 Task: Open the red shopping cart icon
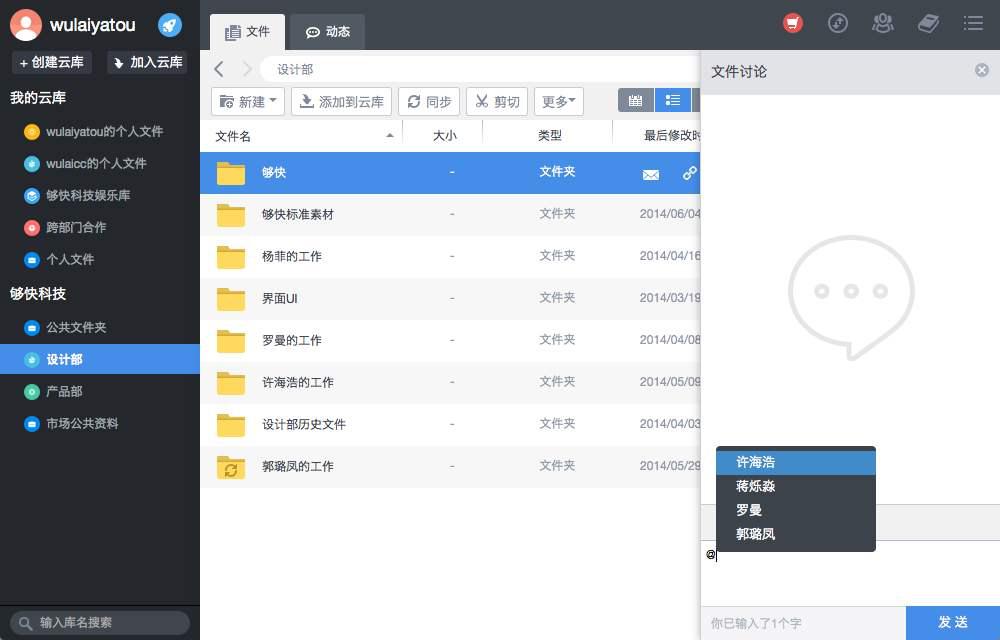[793, 24]
